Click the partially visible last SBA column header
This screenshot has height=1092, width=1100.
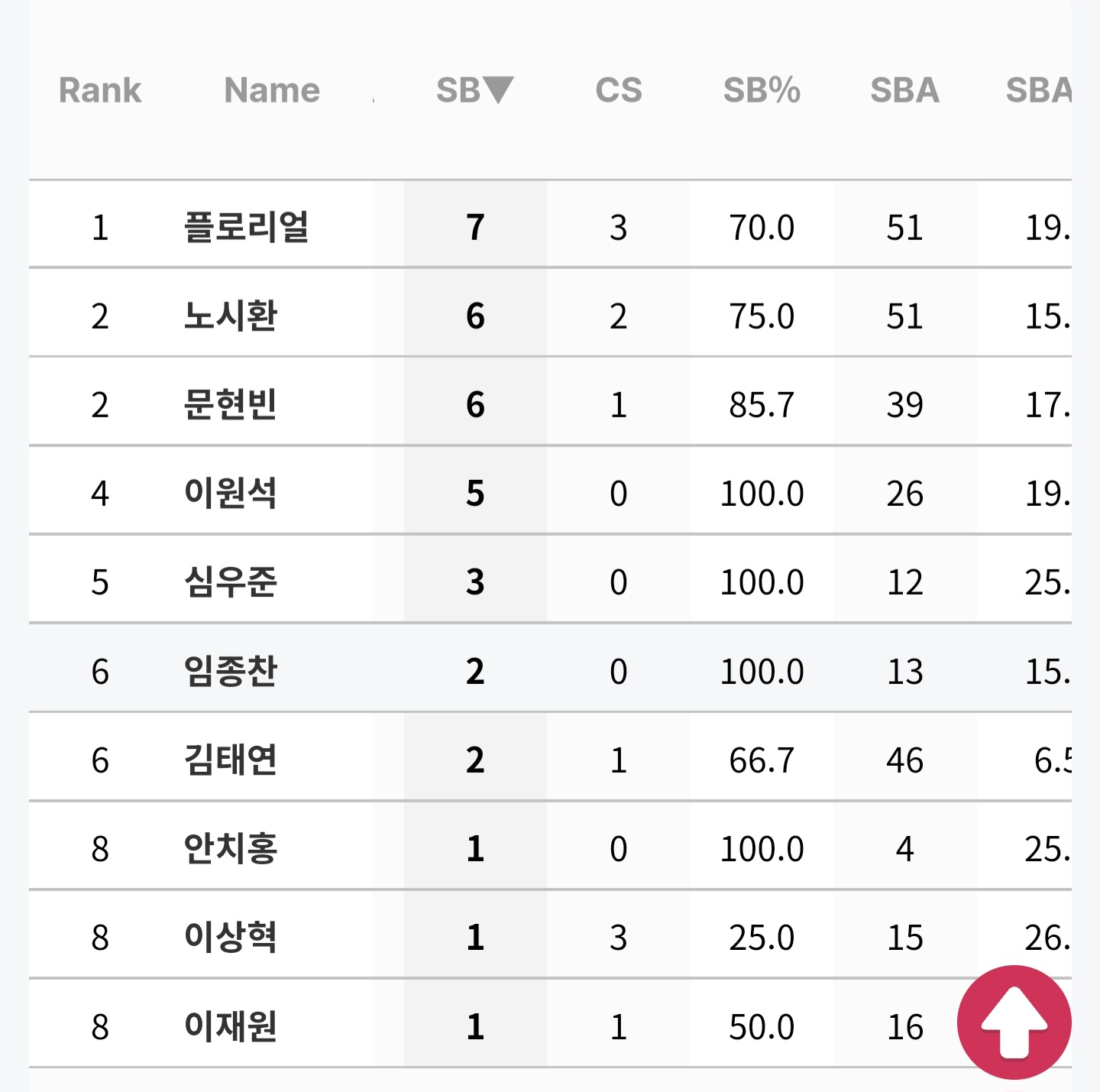(1039, 90)
